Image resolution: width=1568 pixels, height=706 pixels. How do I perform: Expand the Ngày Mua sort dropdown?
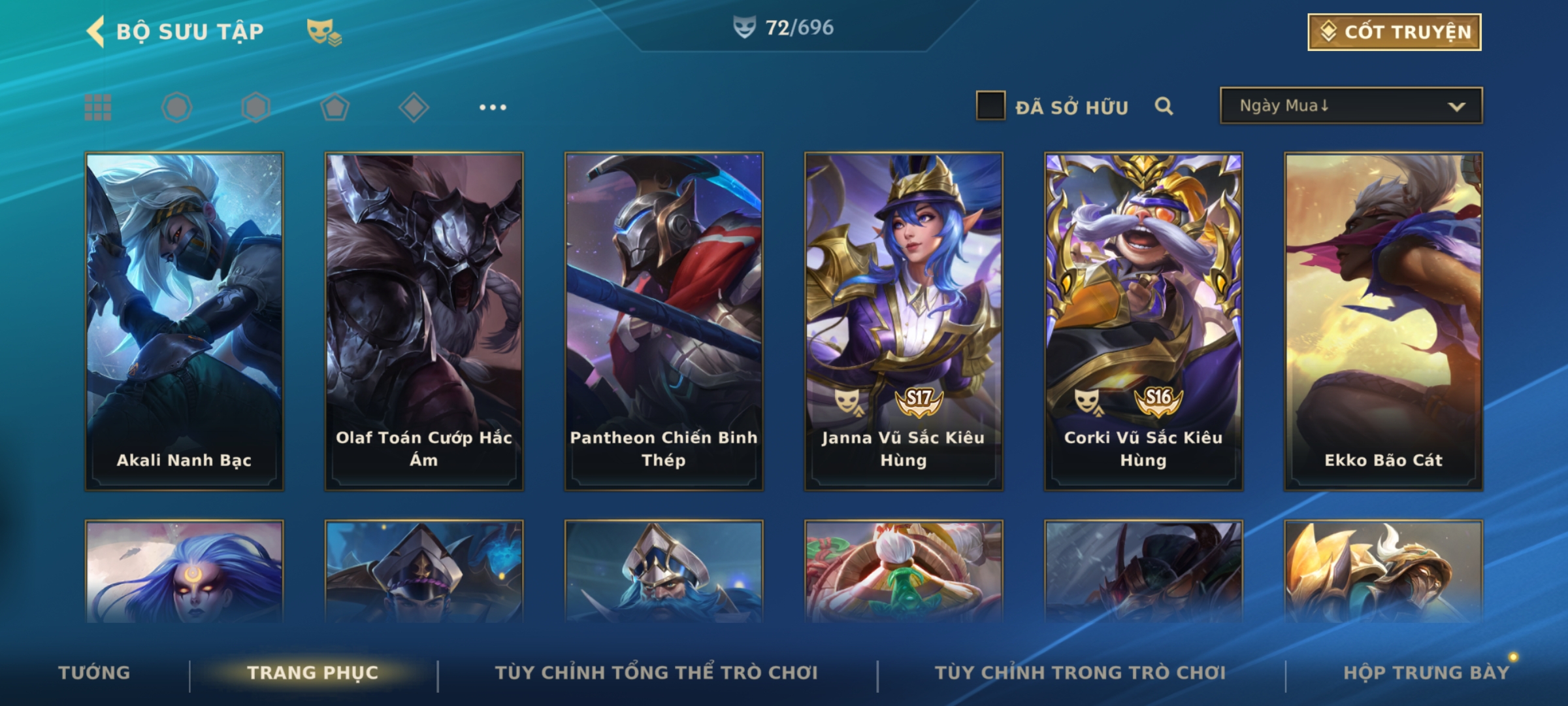click(1351, 105)
